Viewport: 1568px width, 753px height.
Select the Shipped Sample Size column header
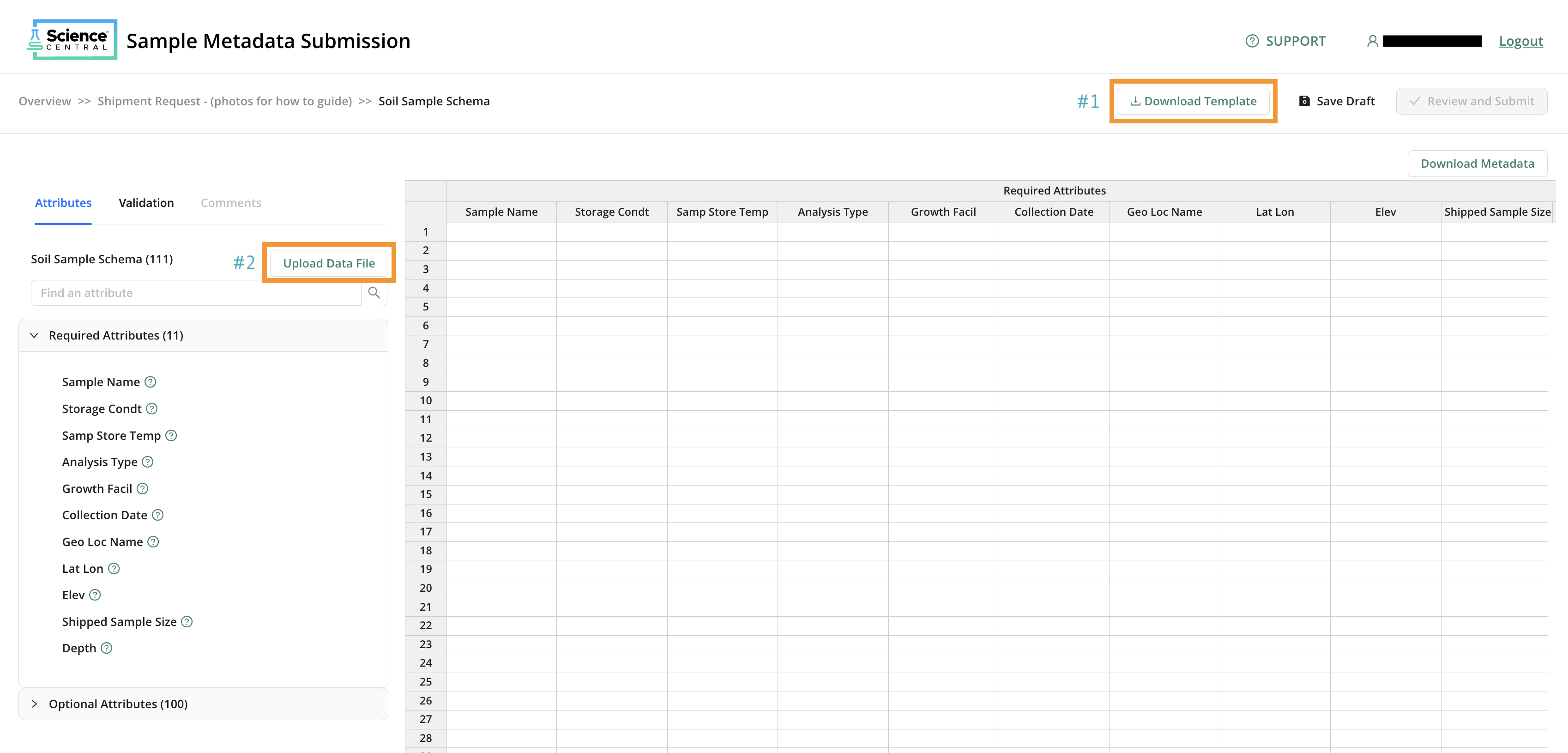1497,212
